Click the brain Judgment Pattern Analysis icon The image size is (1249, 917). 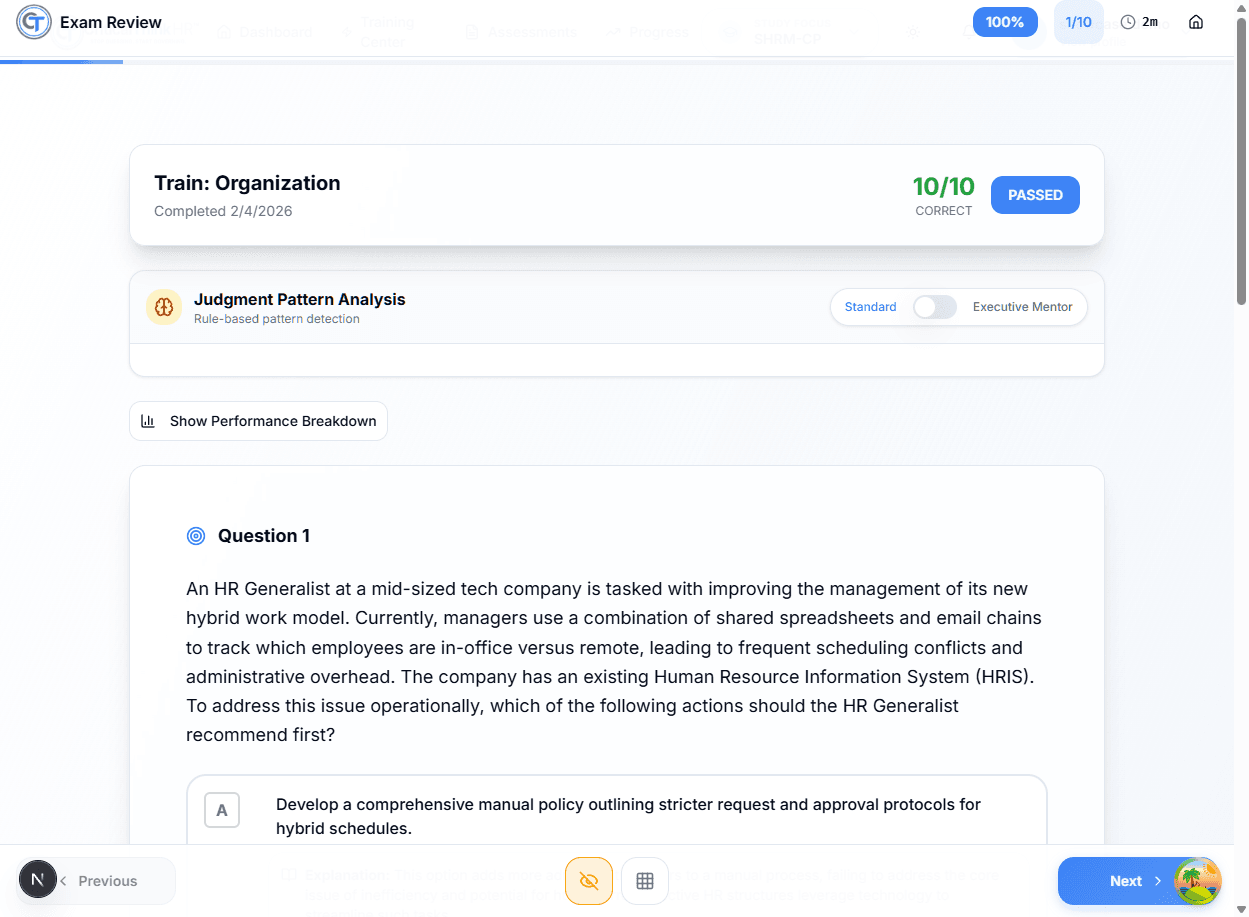click(x=164, y=307)
